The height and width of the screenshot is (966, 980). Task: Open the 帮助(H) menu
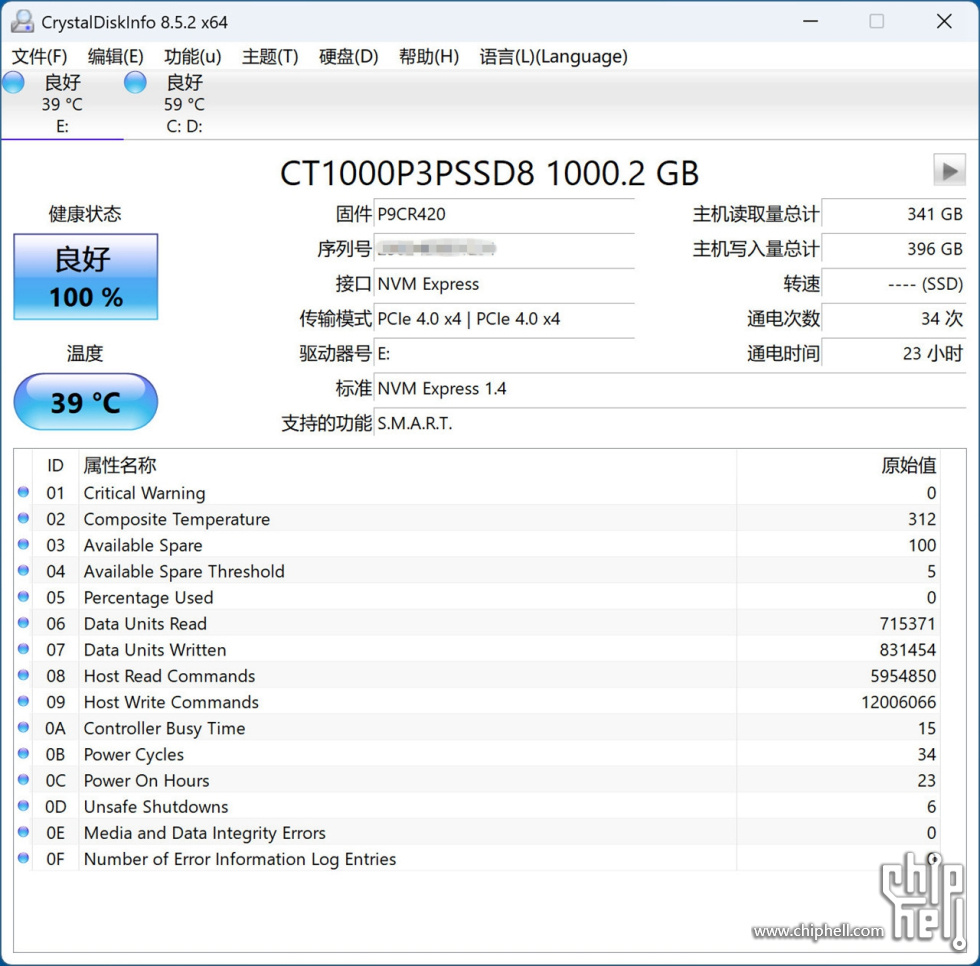tap(429, 57)
